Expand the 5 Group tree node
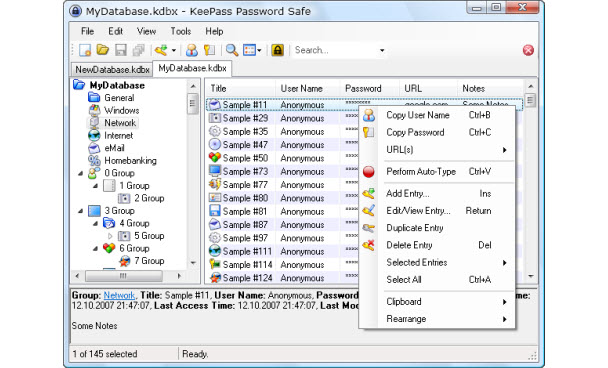 (x=110, y=236)
